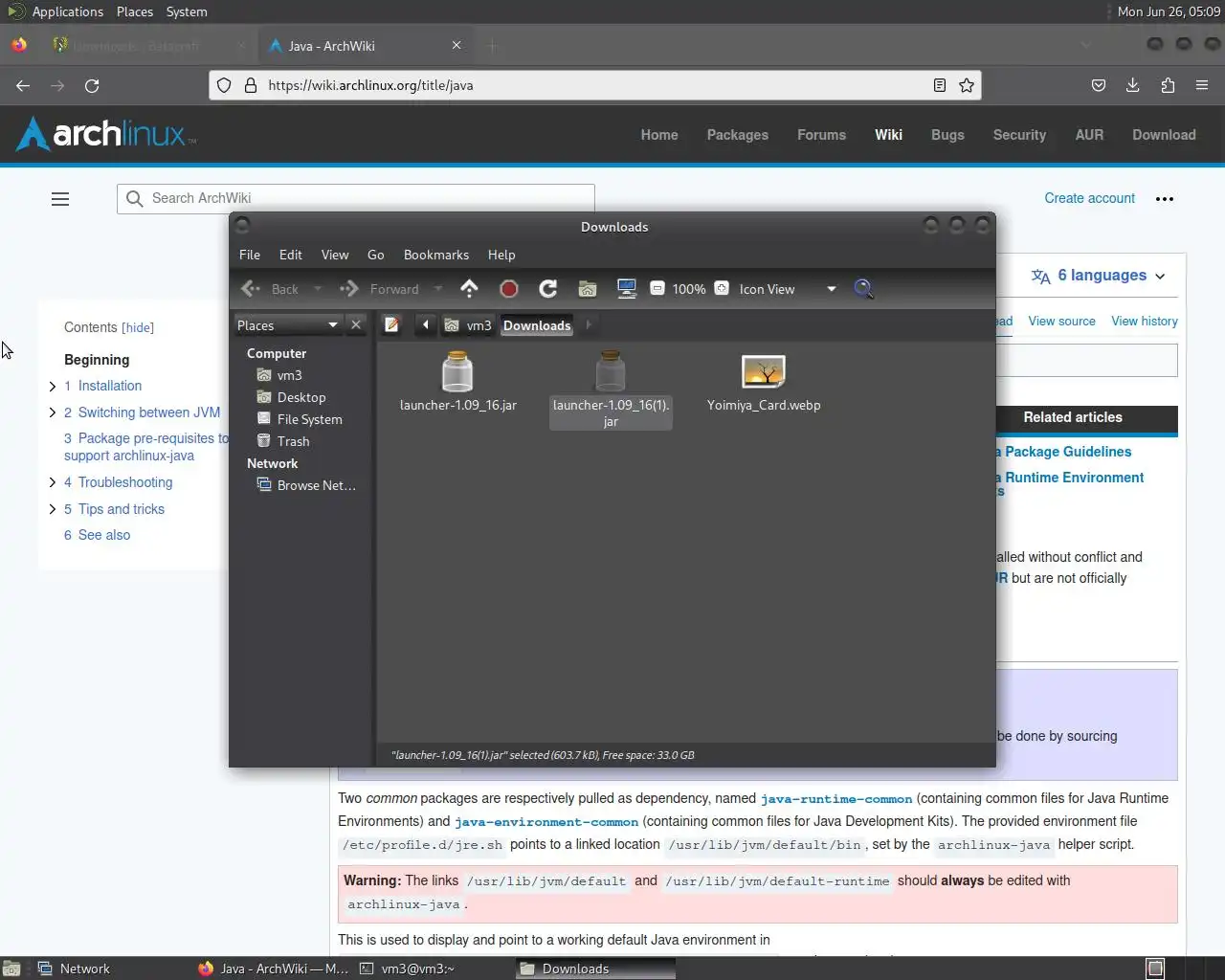Screen dimensions: 1225x980
Task: Close the Java - ArchWiki tab
Action: [x=457, y=45]
